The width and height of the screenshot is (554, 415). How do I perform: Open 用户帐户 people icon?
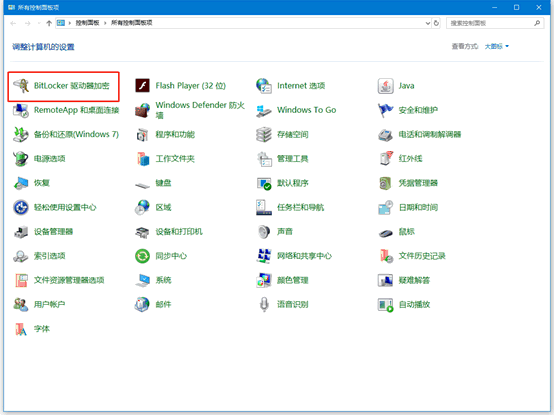click(x=21, y=304)
